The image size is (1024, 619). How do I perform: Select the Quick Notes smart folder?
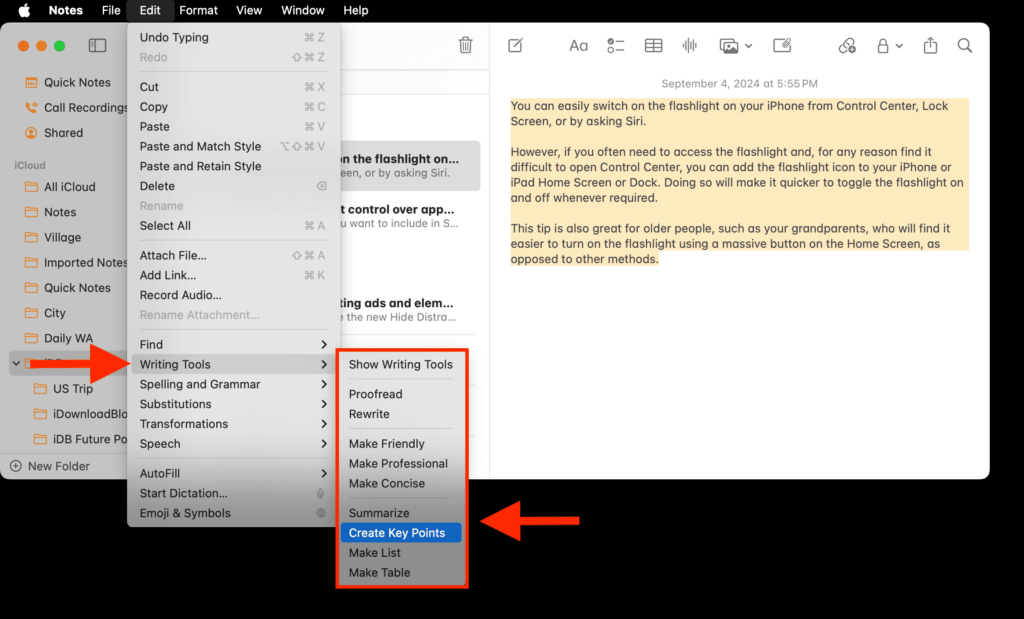point(76,83)
